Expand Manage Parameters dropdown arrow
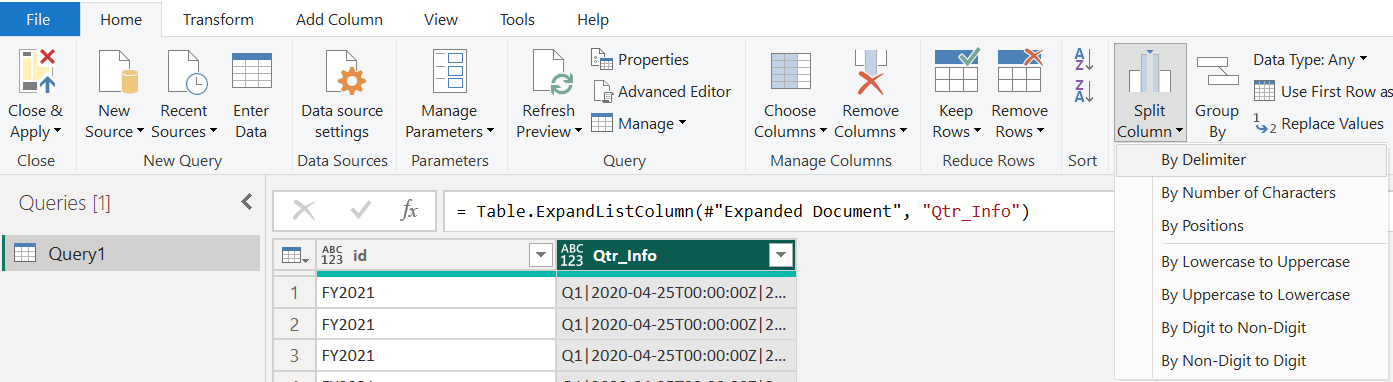Screen dimensions: 1393x382 coord(490,132)
